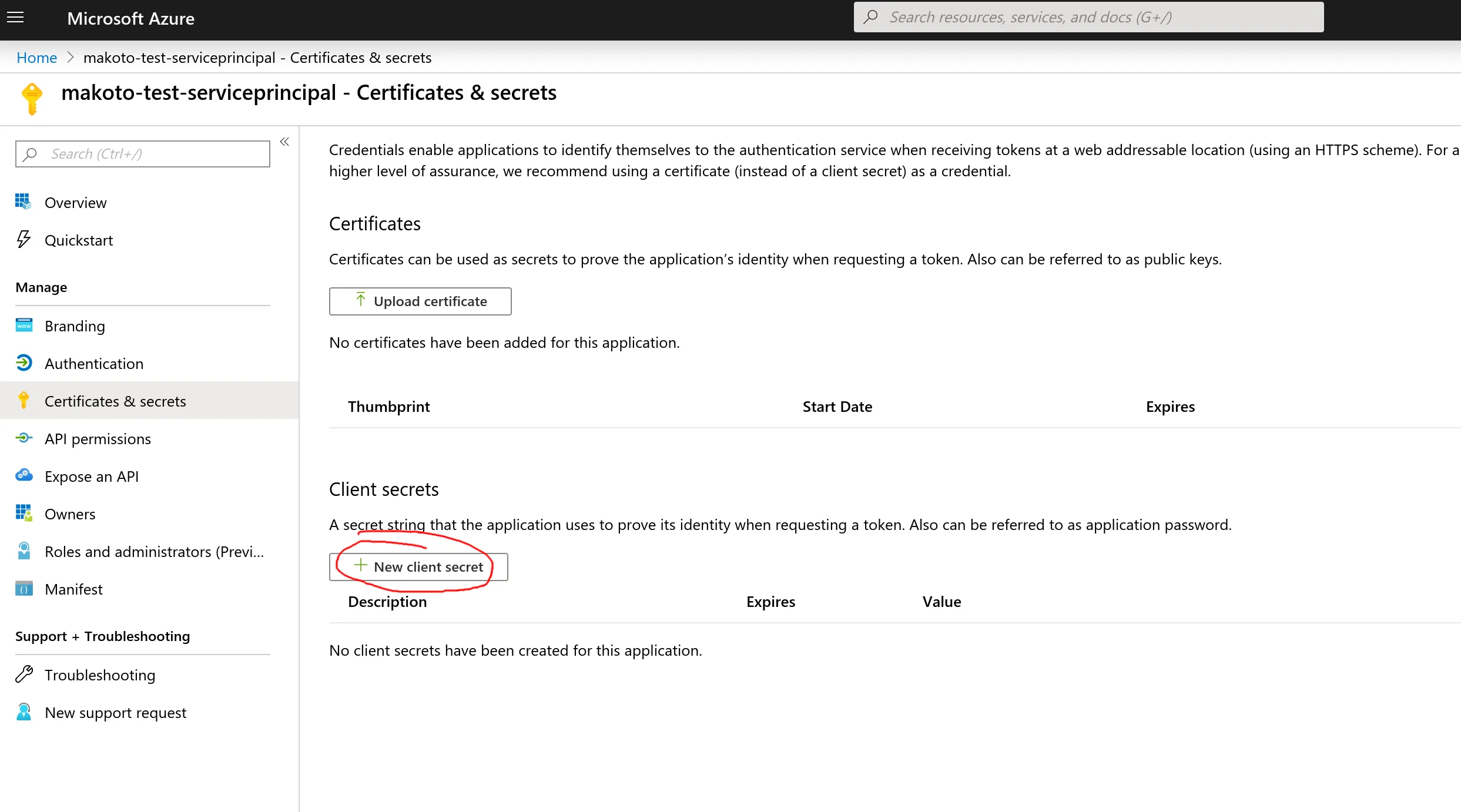
Task: Open Certificates & secrets menu item
Action: tap(115, 401)
